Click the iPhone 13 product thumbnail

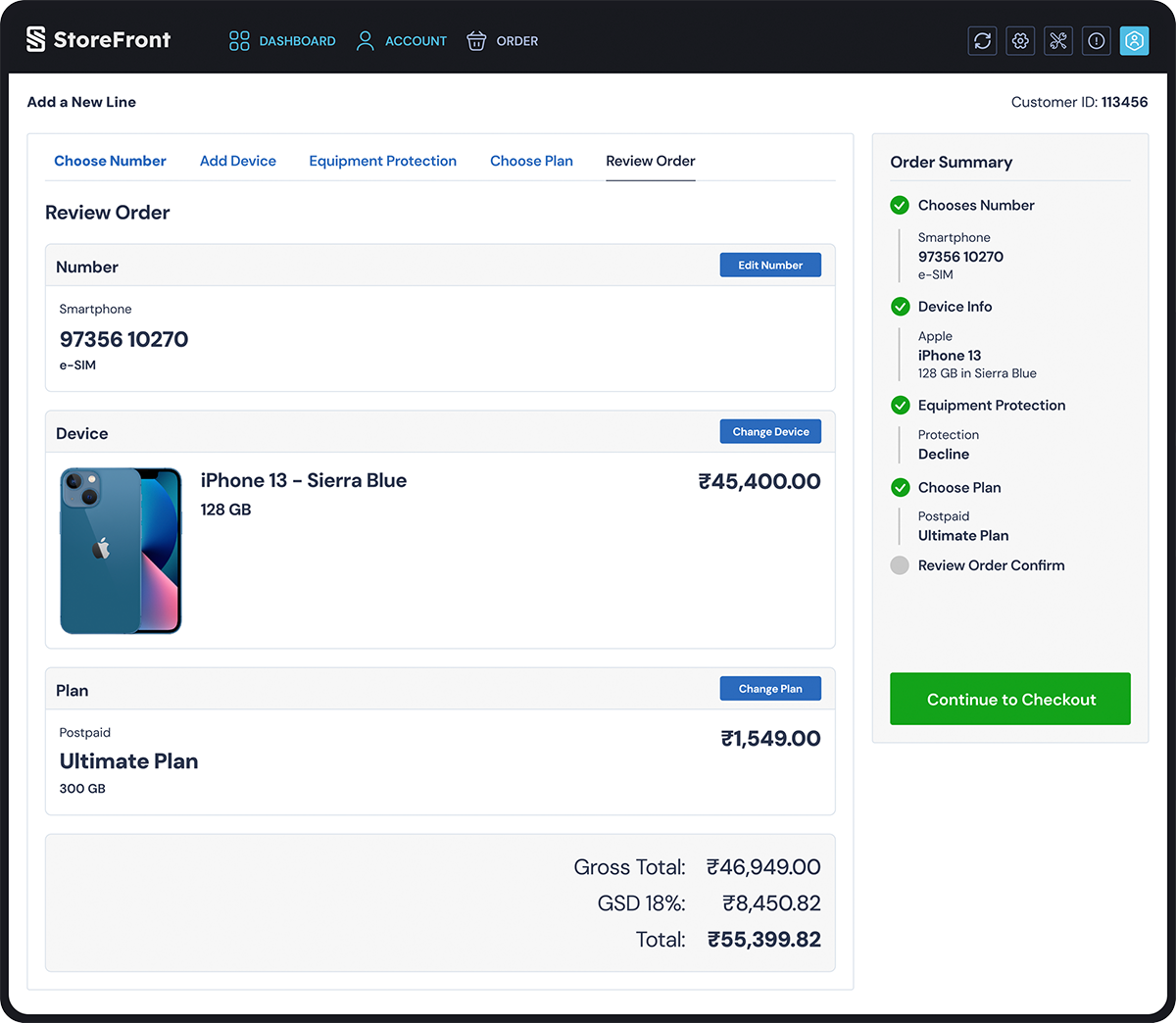(121, 551)
